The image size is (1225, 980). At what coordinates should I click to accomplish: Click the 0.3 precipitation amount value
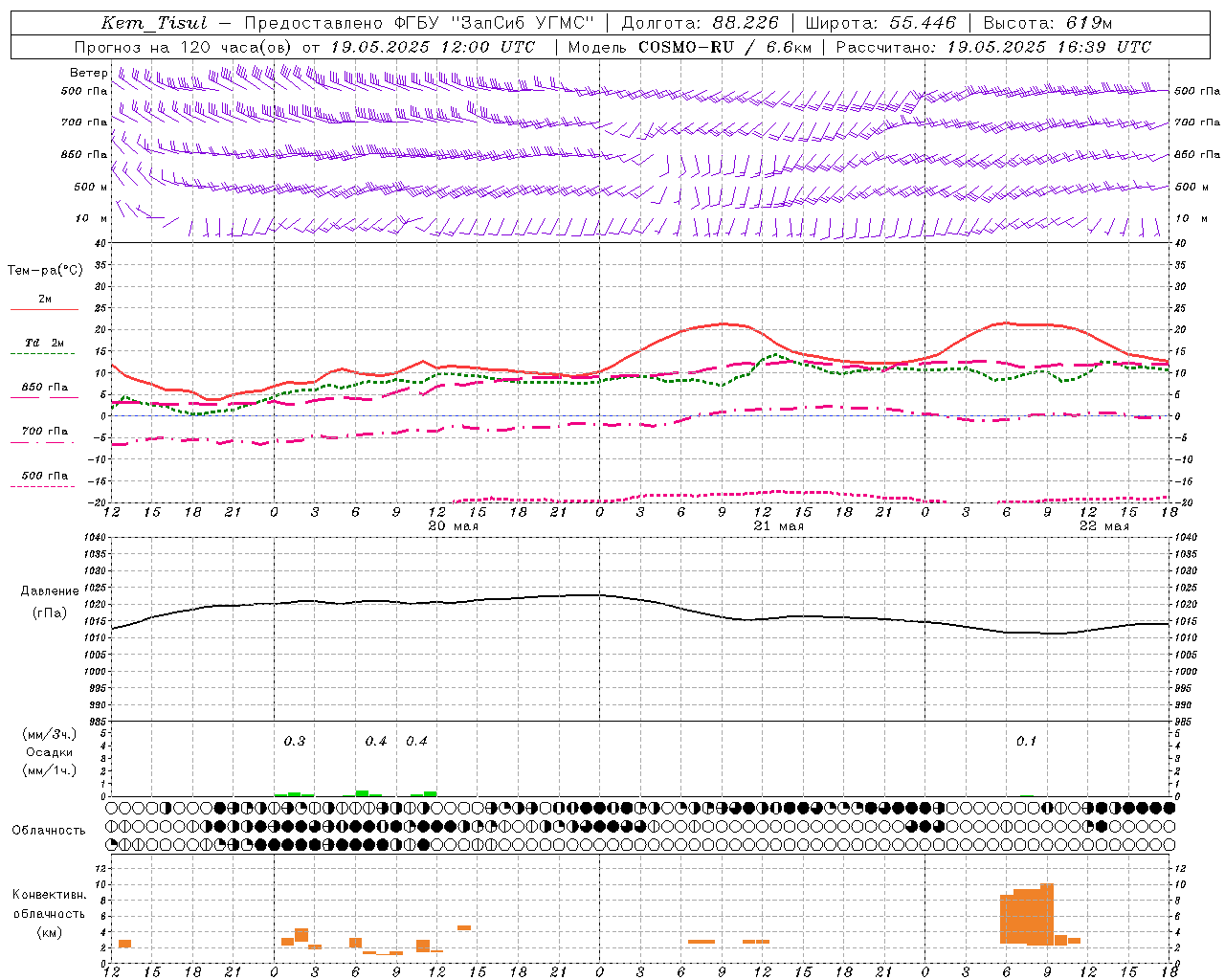coord(295,741)
